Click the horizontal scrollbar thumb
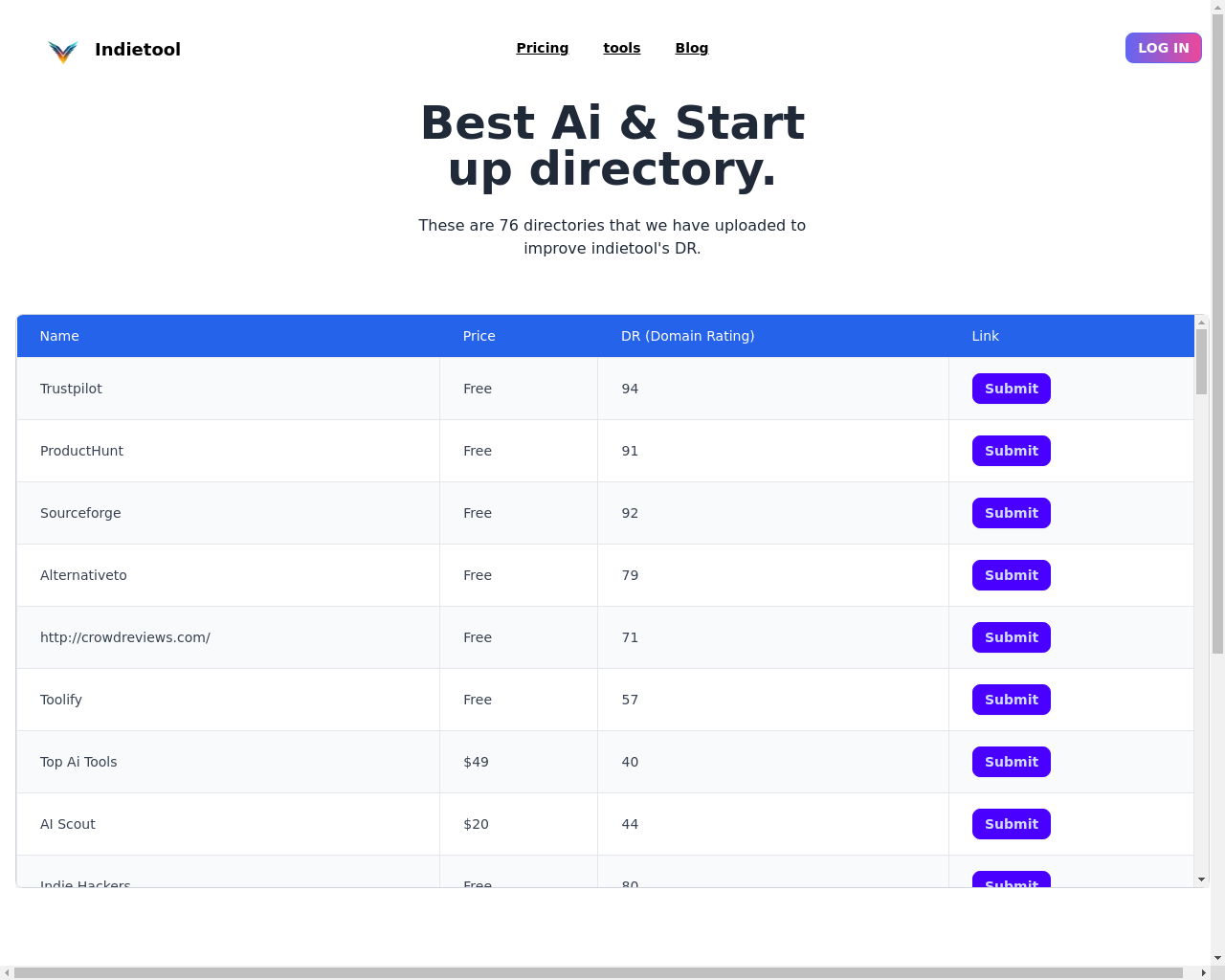Image resolution: width=1225 pixels, height=980 pixels. [x=599, y=973]
